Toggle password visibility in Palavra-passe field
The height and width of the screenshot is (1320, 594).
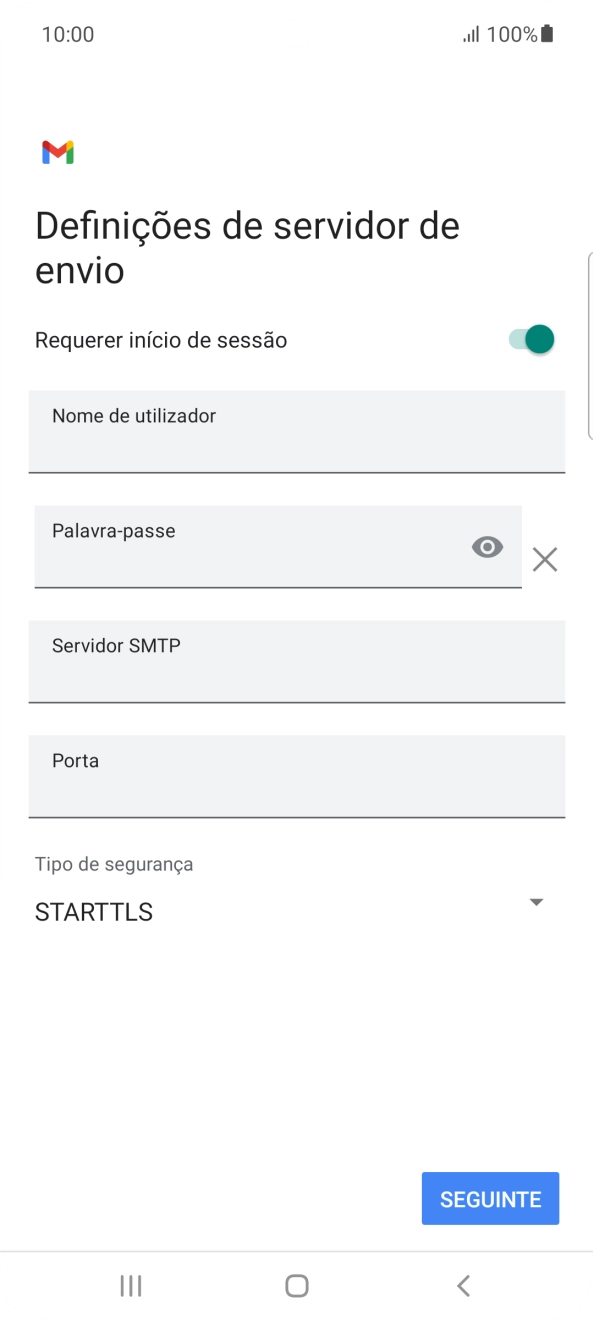click(x=487, y=546)
